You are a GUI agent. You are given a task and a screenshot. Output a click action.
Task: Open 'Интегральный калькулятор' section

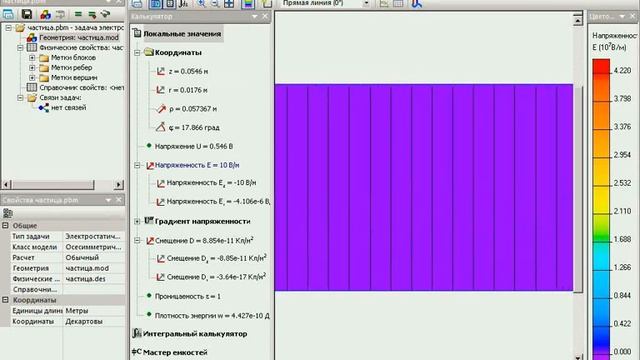pos(195,334)
